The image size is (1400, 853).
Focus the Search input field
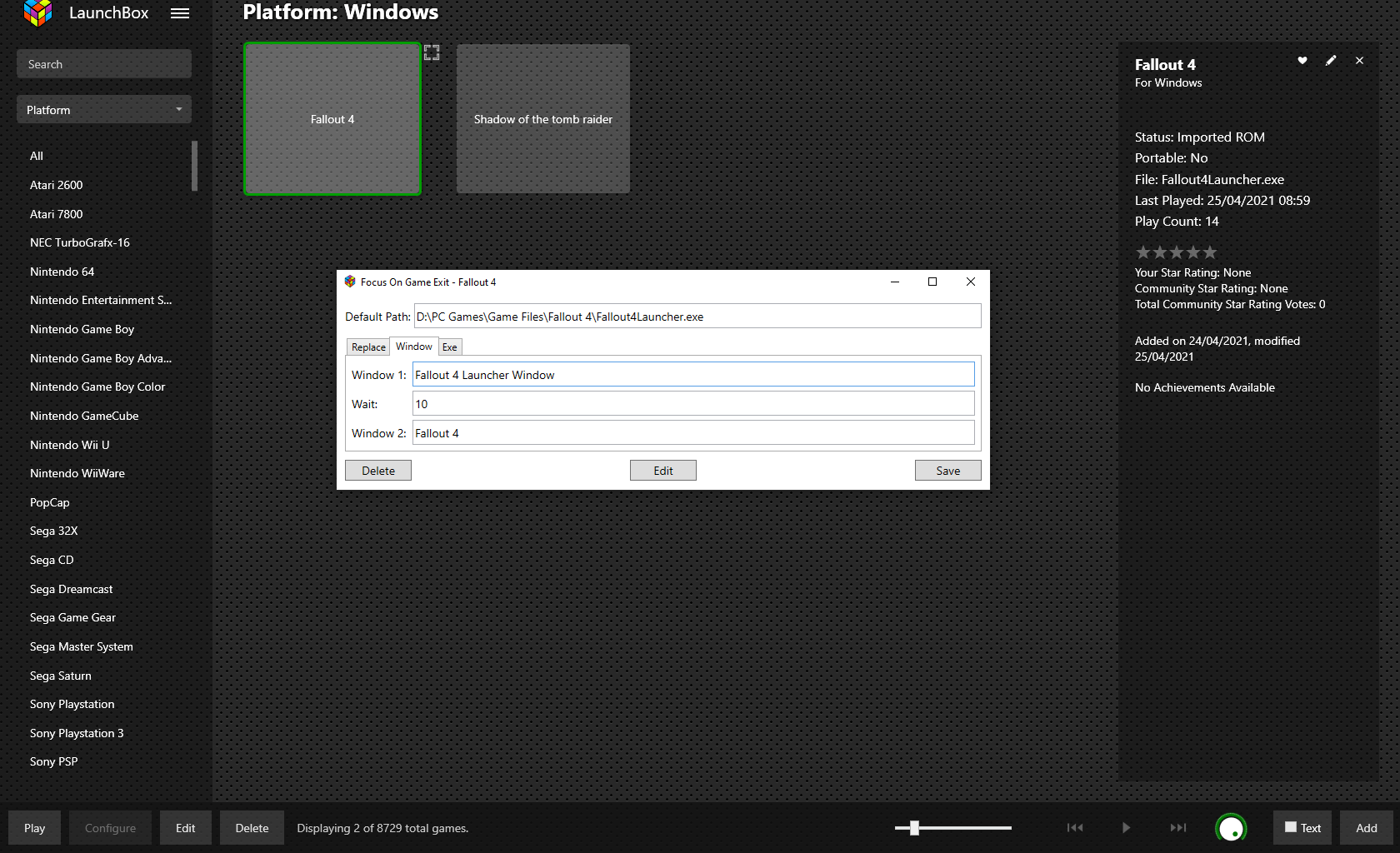pyautogui.click(x=104, y=64)
